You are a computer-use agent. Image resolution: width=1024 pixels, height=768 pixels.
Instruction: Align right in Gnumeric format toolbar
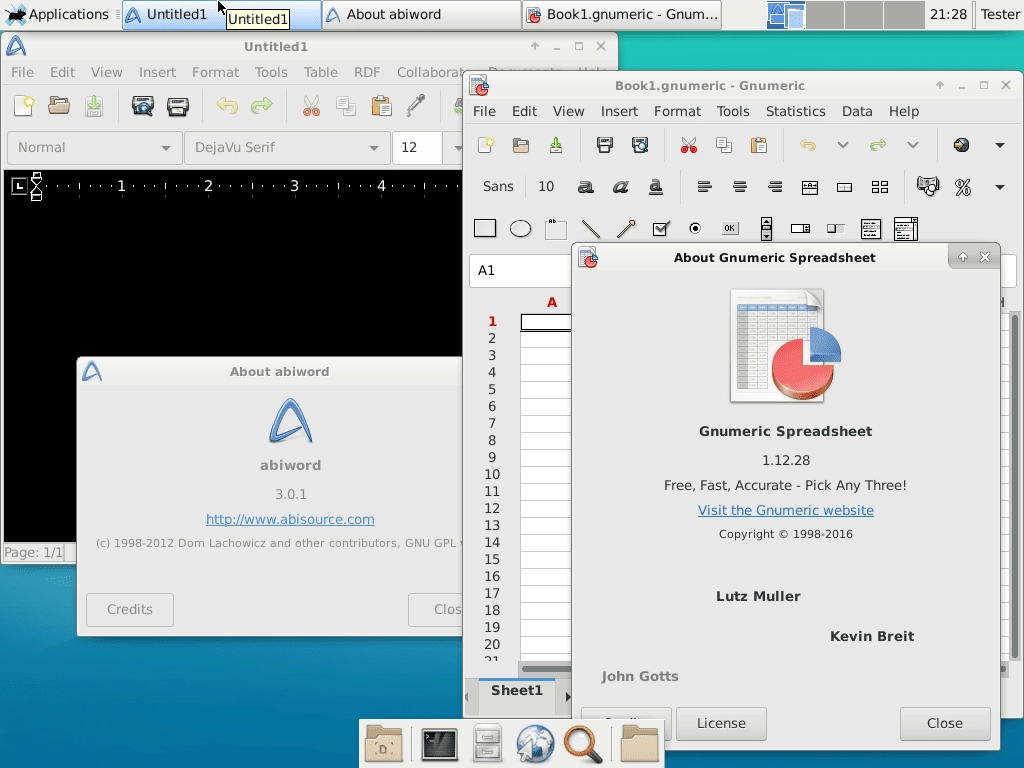tap(775, 187)
